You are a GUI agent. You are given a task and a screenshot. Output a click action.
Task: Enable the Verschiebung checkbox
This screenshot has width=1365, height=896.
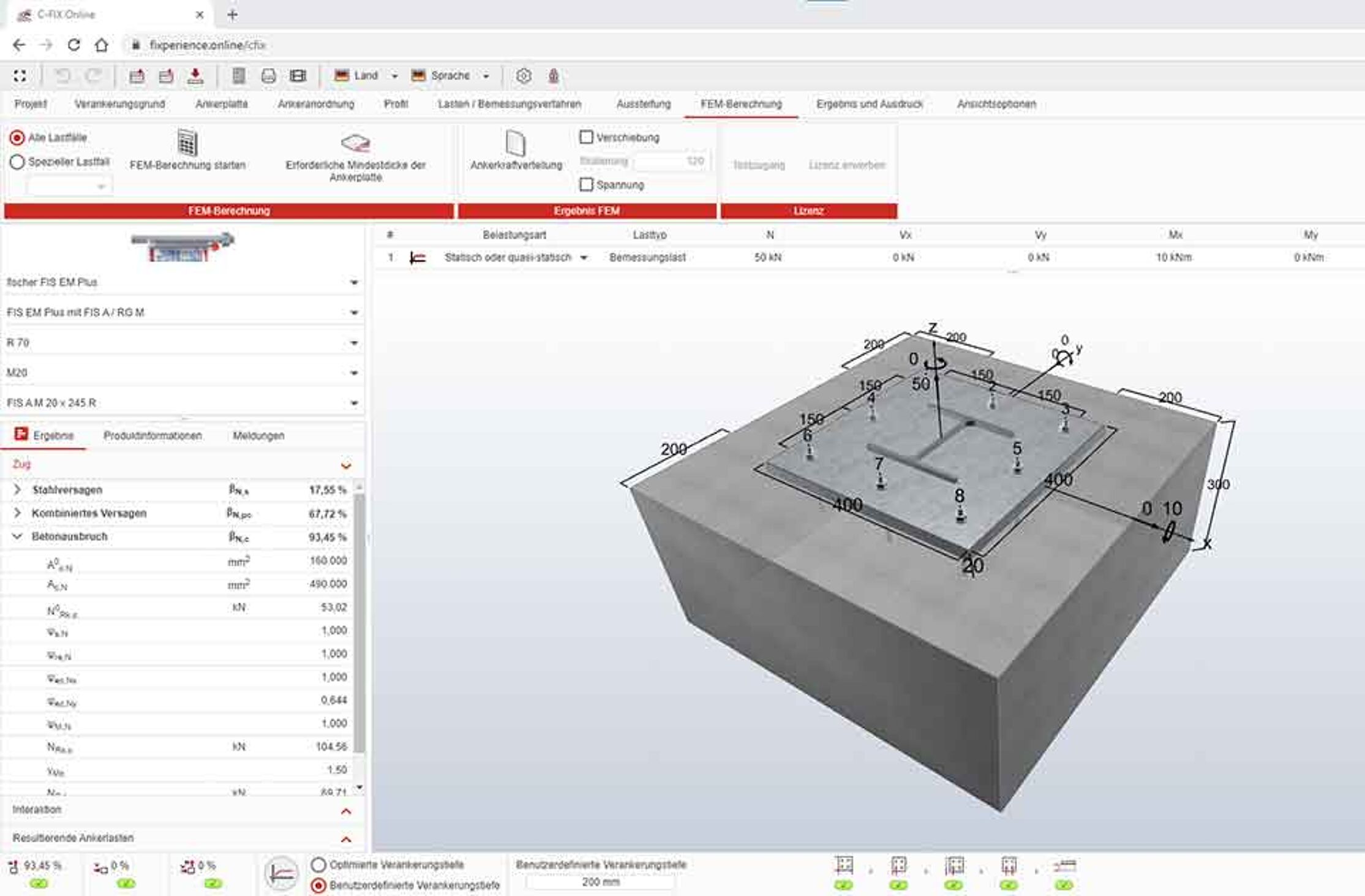pyautogui.click(x=587, y=137)
